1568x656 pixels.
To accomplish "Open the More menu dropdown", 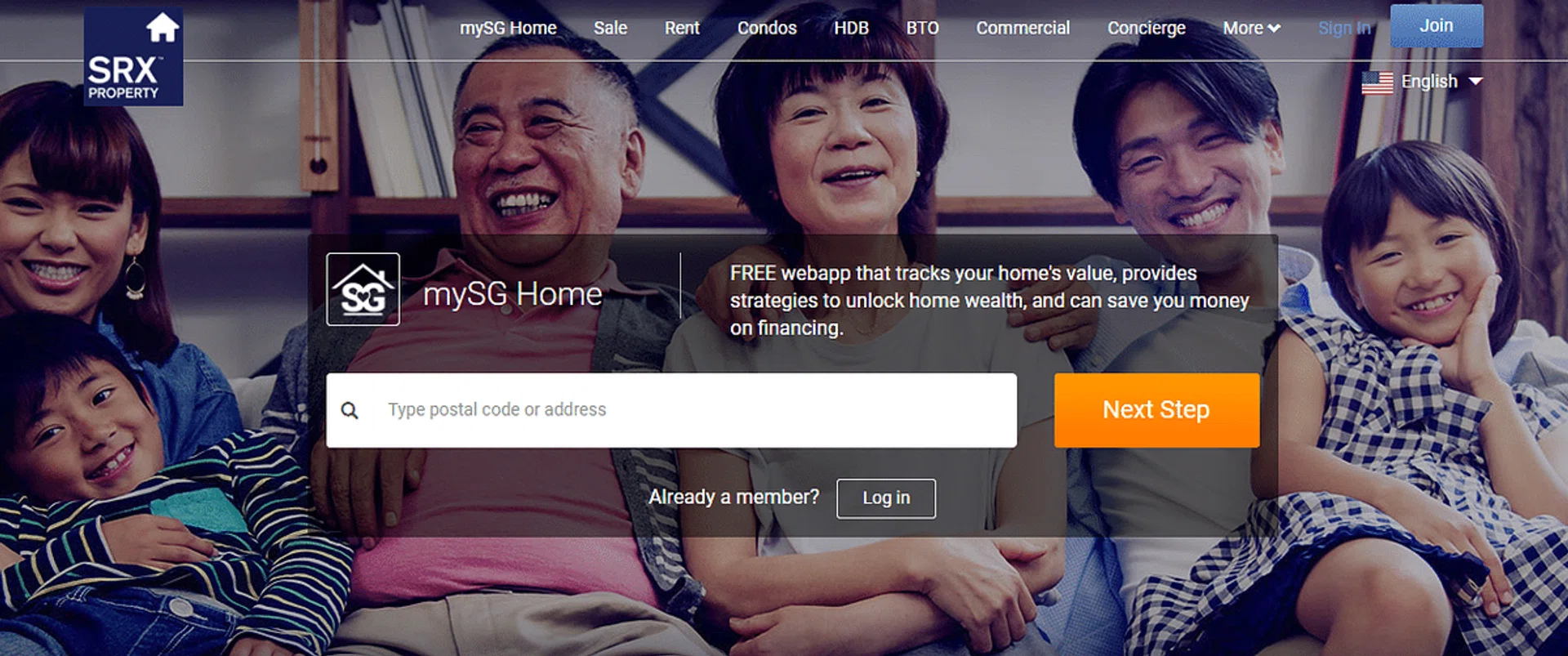I will tap(1251, 28).
